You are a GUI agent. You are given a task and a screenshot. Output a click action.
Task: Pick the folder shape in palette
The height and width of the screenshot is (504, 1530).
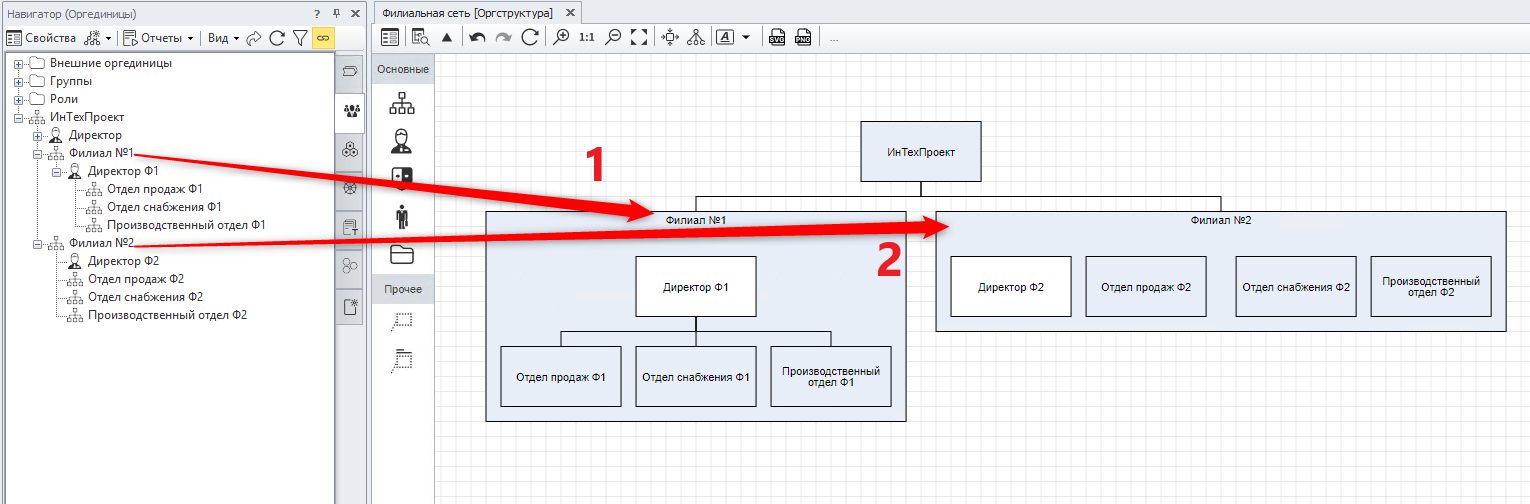coord(401,254)
